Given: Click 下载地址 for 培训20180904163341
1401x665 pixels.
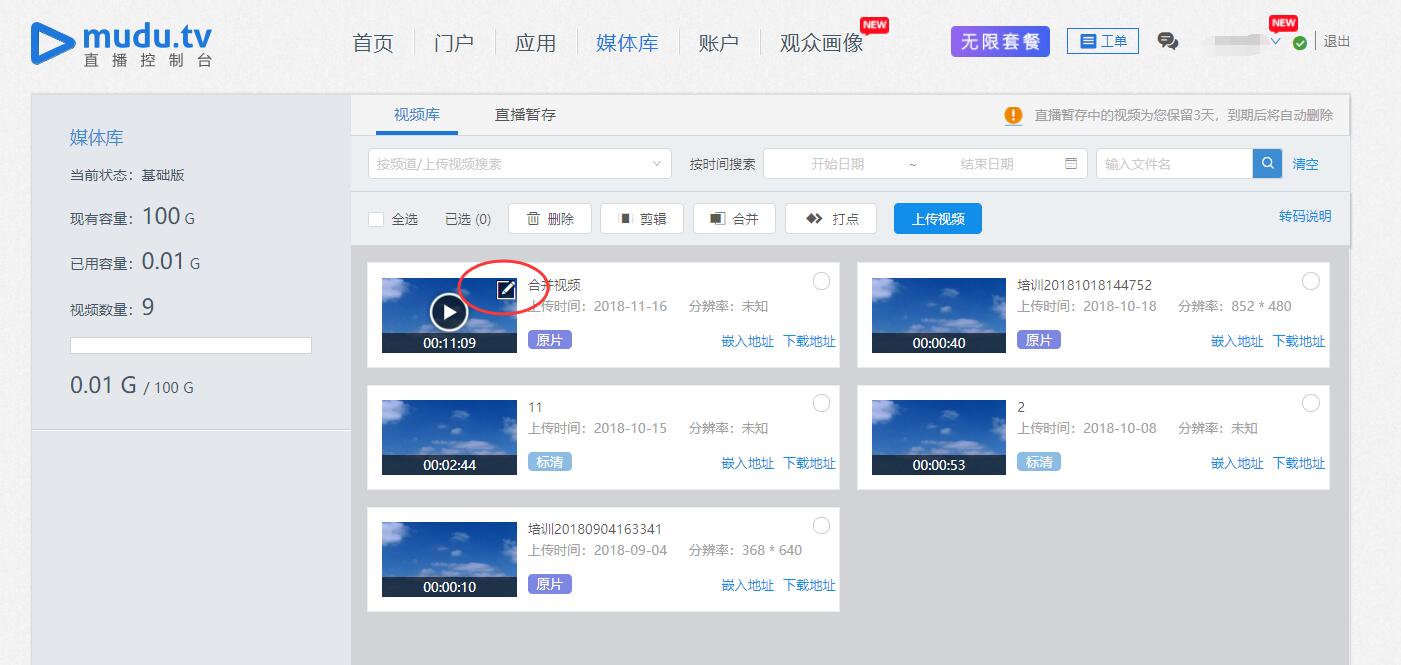Looking at the screenshot, I should point(809,585).
